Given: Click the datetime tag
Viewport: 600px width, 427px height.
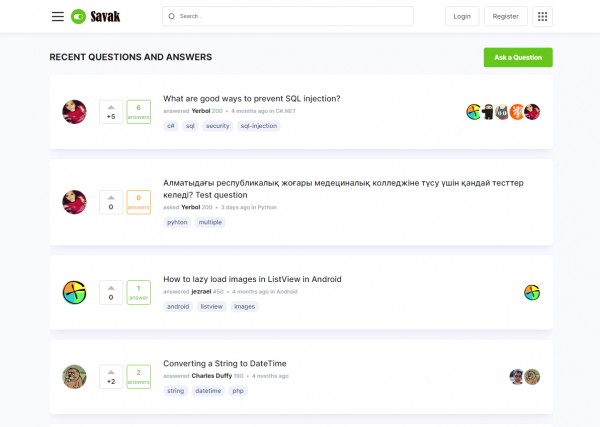Looking at the screenshot, I should pos(208,391).
